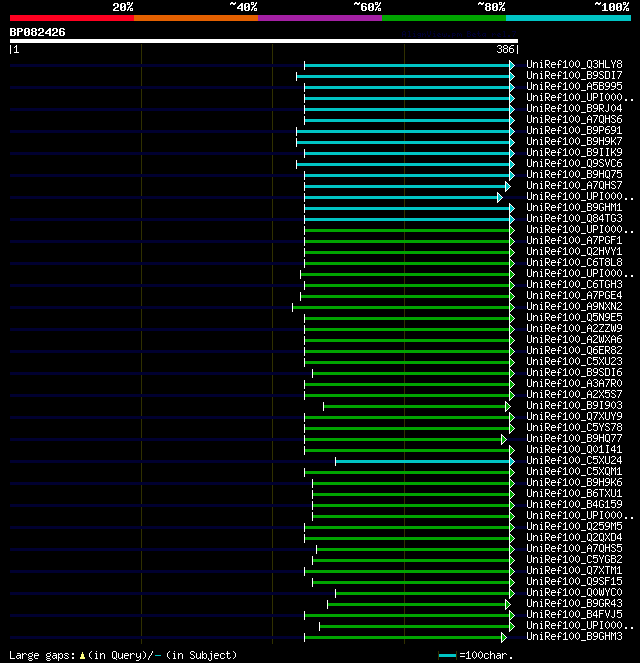
Task: Select the UniRef100_B9GR43 label
Action: 574,603
